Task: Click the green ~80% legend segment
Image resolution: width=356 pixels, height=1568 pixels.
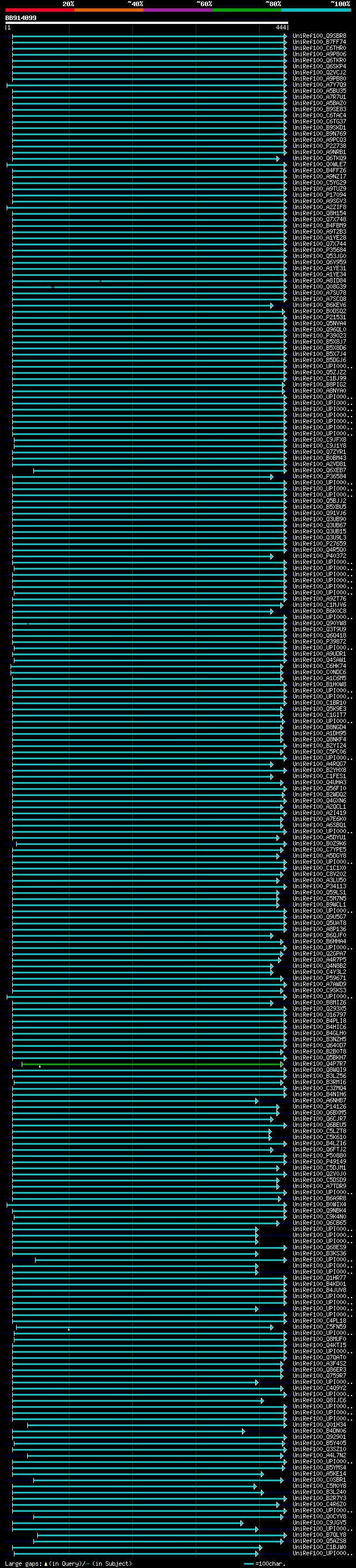Action: tap(247, 10)
